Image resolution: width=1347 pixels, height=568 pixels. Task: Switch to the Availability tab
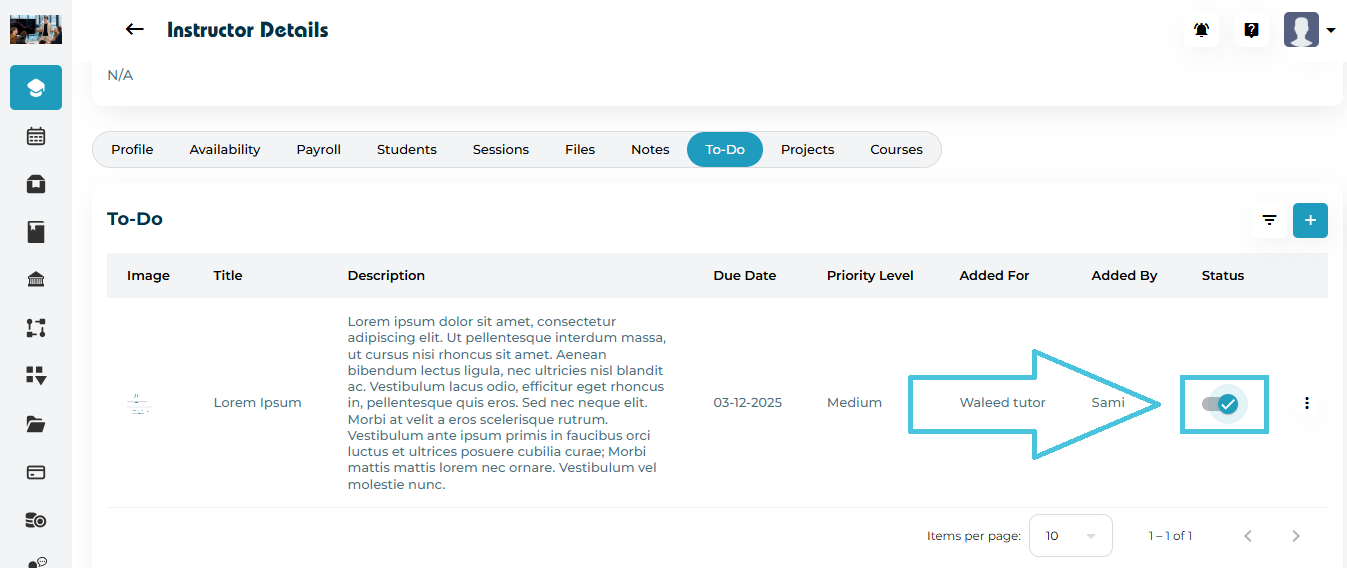225,150
